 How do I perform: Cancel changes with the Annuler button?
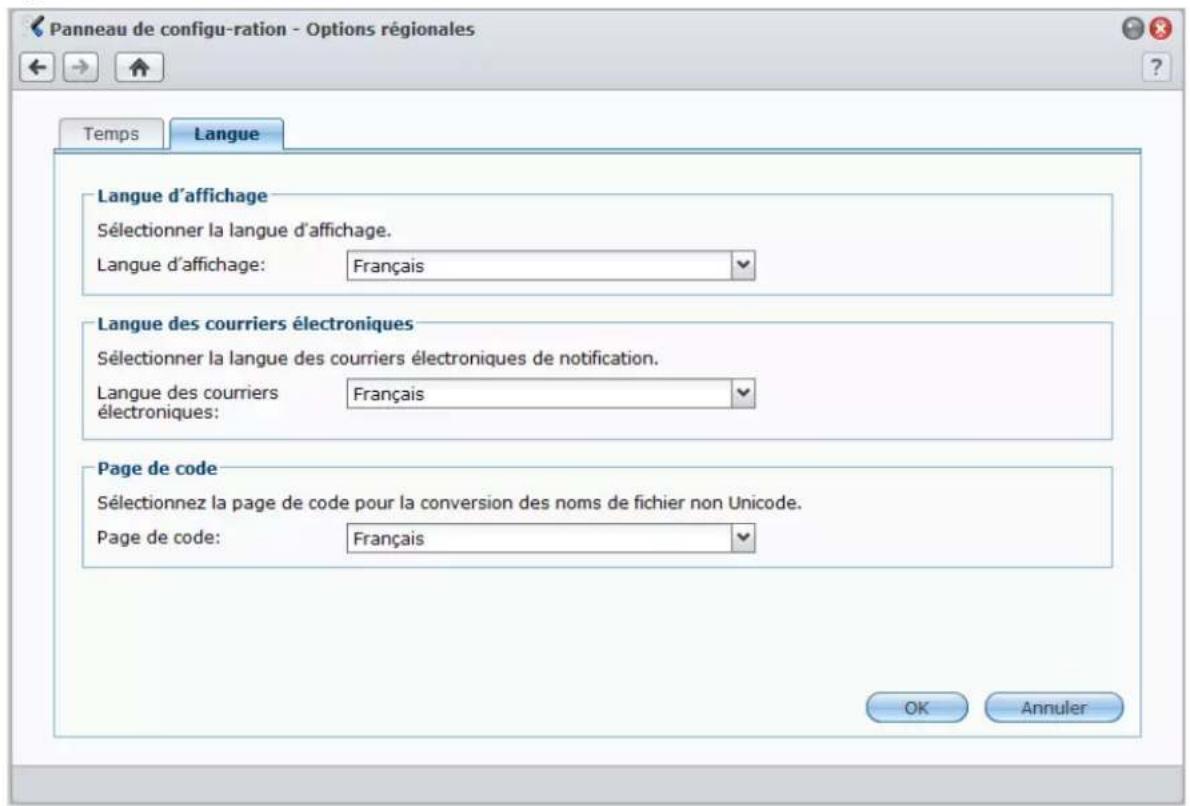point(1053,707)
